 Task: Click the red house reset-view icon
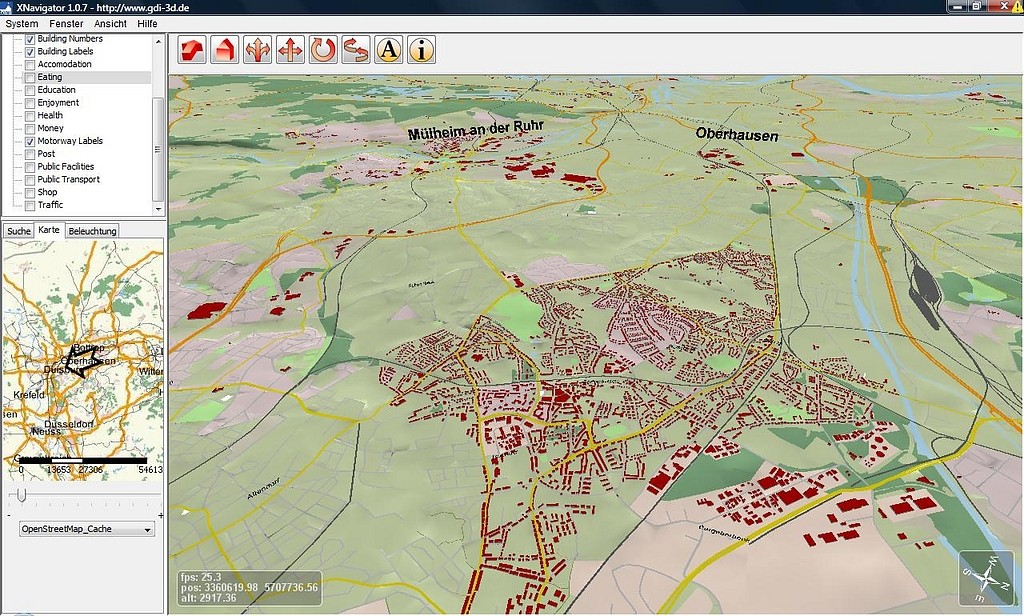(x=222, y=50)
